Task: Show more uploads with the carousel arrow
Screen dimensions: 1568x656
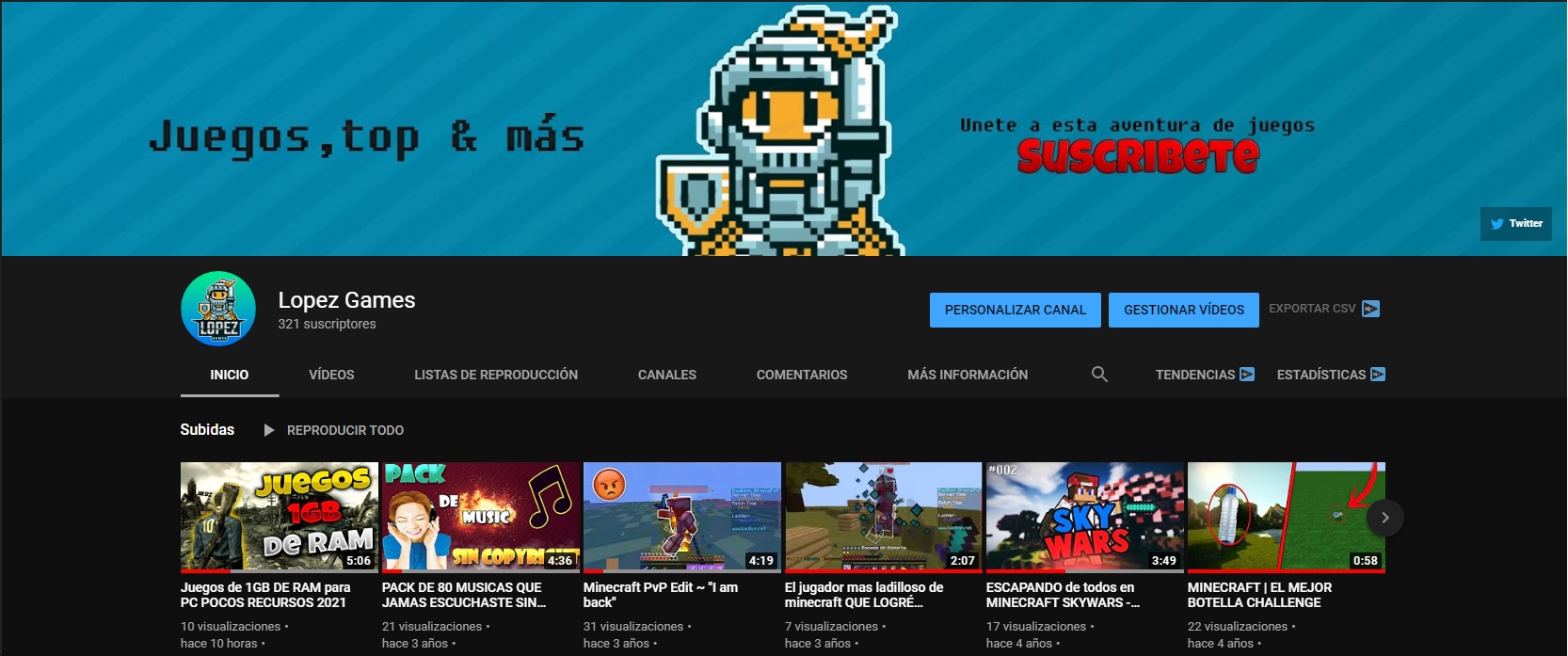Action: pyautogui.click(x=1384, y=518)
